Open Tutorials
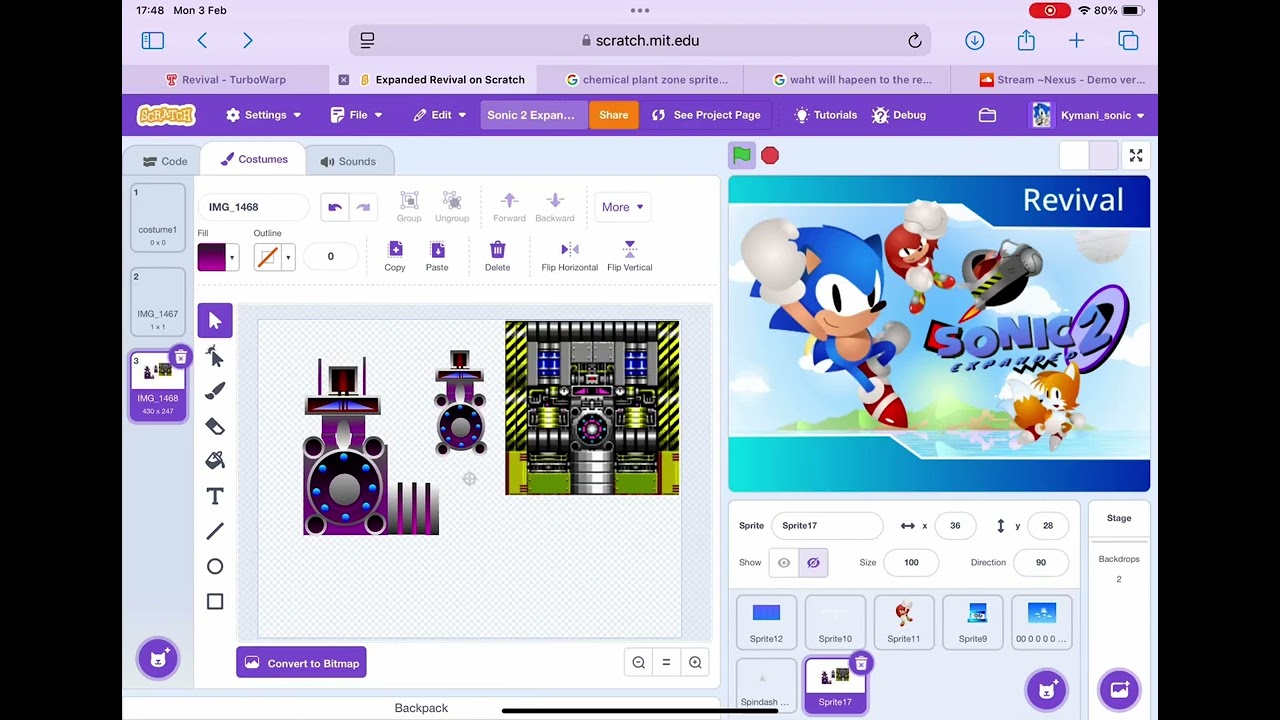This screenshot has width=1280, height=720. [x=826, y=115]
